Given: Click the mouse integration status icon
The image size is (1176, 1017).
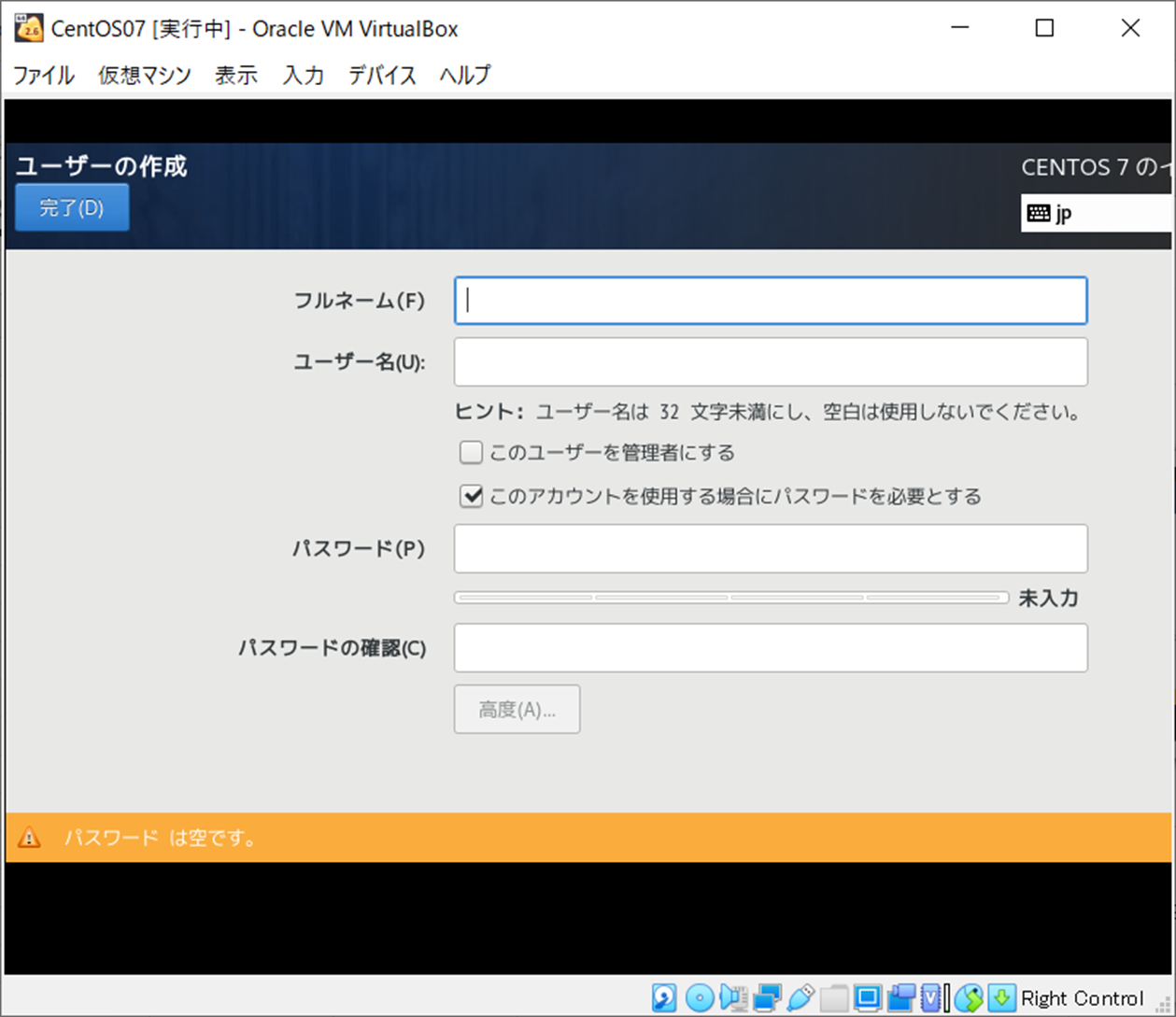Looking at the screenshot, I should (969, 998).
